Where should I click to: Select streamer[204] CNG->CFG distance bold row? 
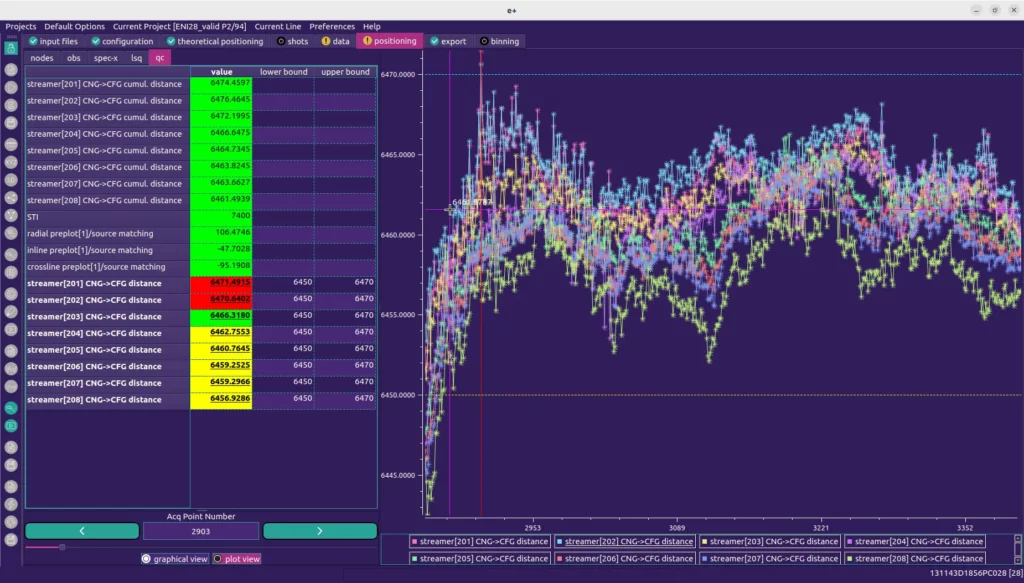200,333
